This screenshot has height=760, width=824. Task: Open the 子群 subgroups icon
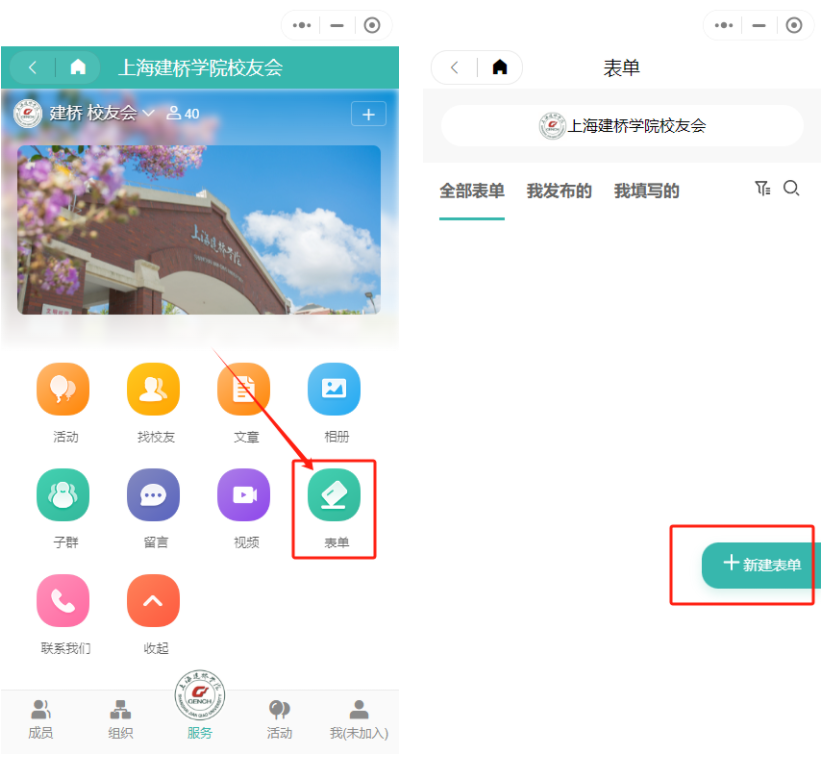[62, 494]
